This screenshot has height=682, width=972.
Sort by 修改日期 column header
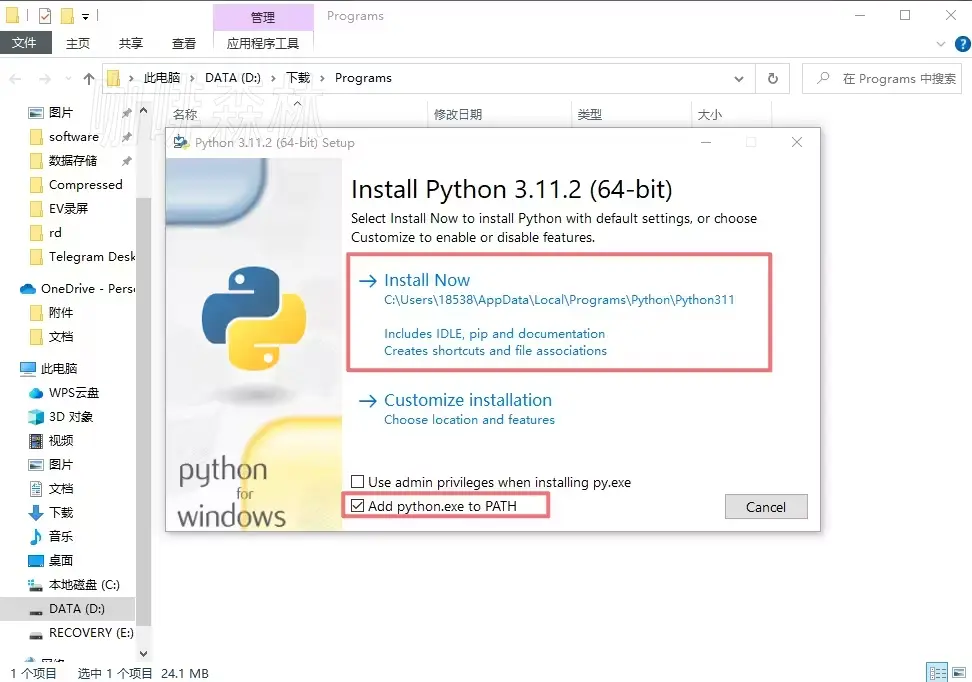[457, 114]
